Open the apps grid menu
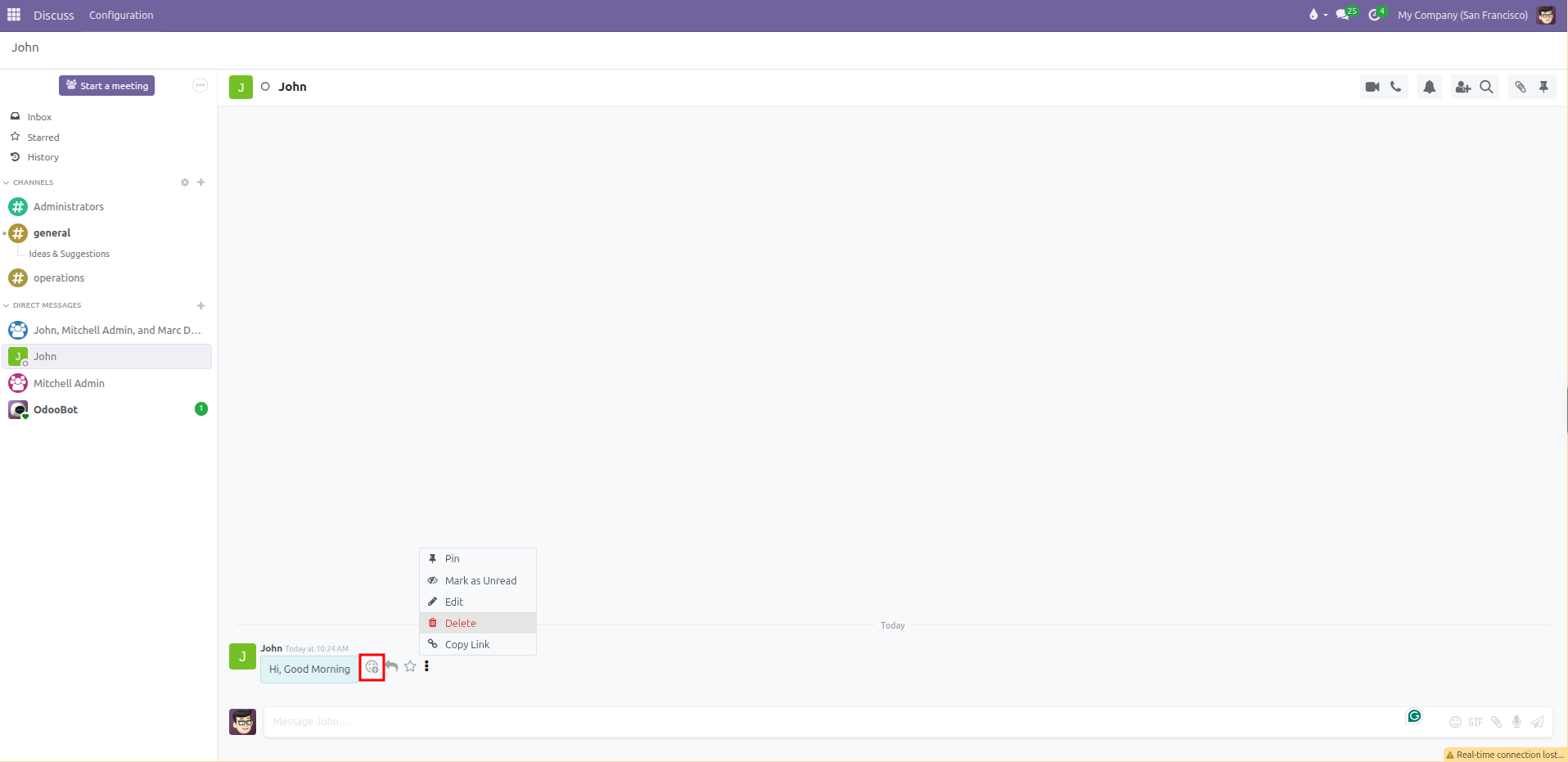This screenshot has height=762, width=1568. click(14, 15)
